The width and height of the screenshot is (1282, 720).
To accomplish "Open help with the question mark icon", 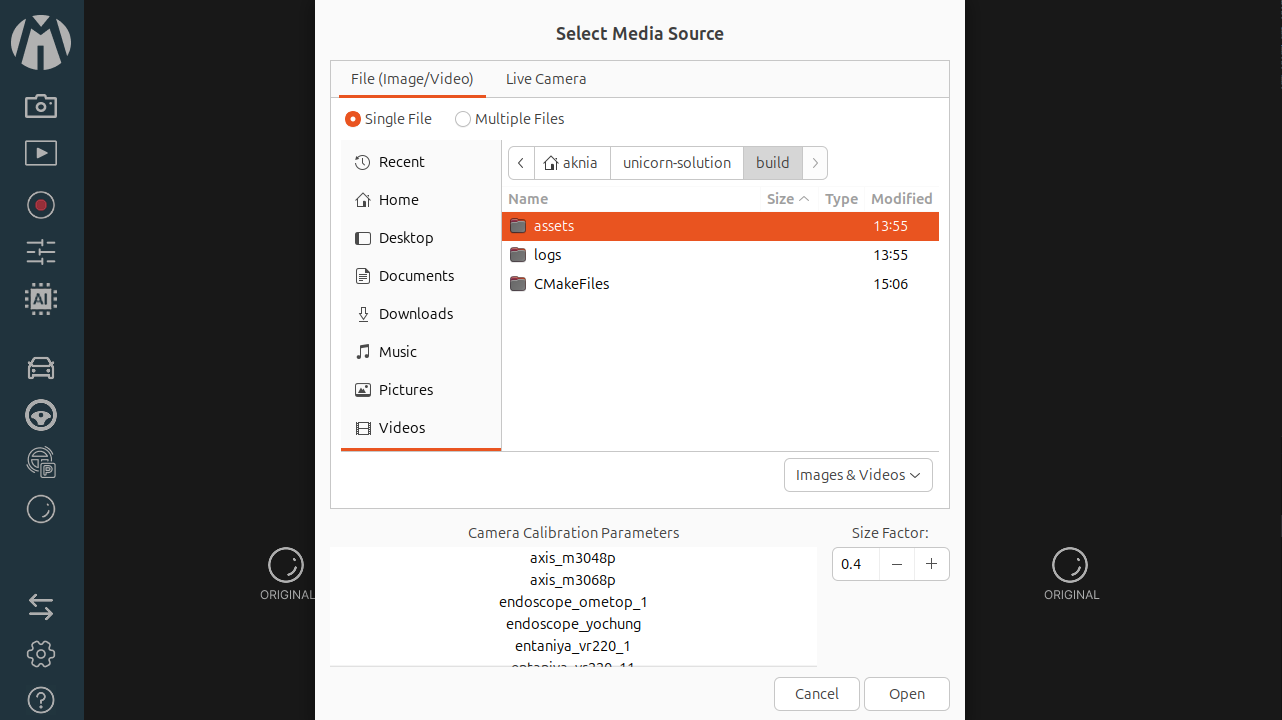I will pyautogui.click(x=41, y=700).
